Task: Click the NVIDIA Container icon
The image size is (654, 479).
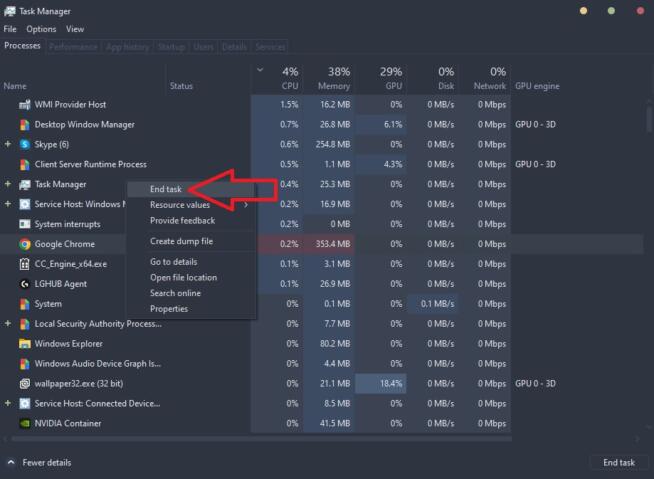Action: click(x=25, y=424)
